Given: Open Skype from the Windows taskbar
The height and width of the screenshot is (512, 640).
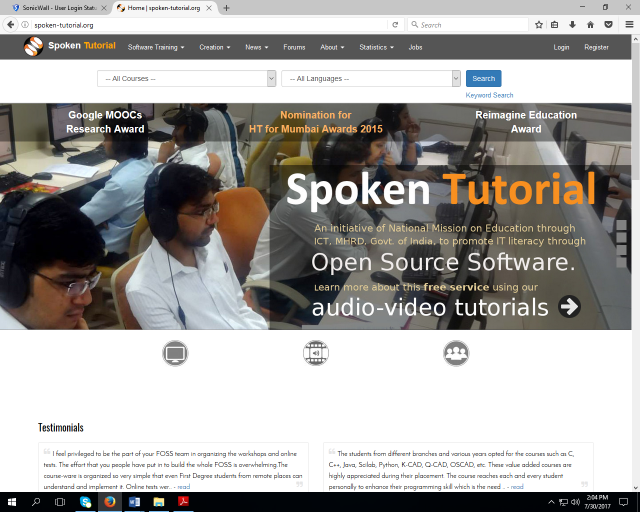Looking at the screenshot, I should pos(86,502).
